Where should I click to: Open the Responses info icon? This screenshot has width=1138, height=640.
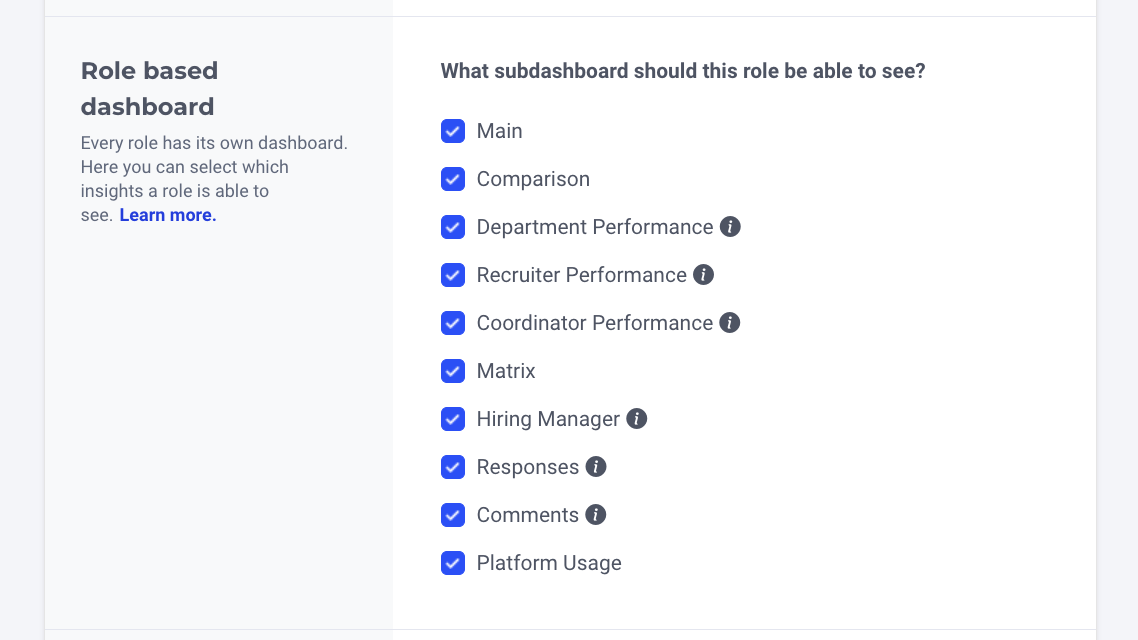click(596, 467)
